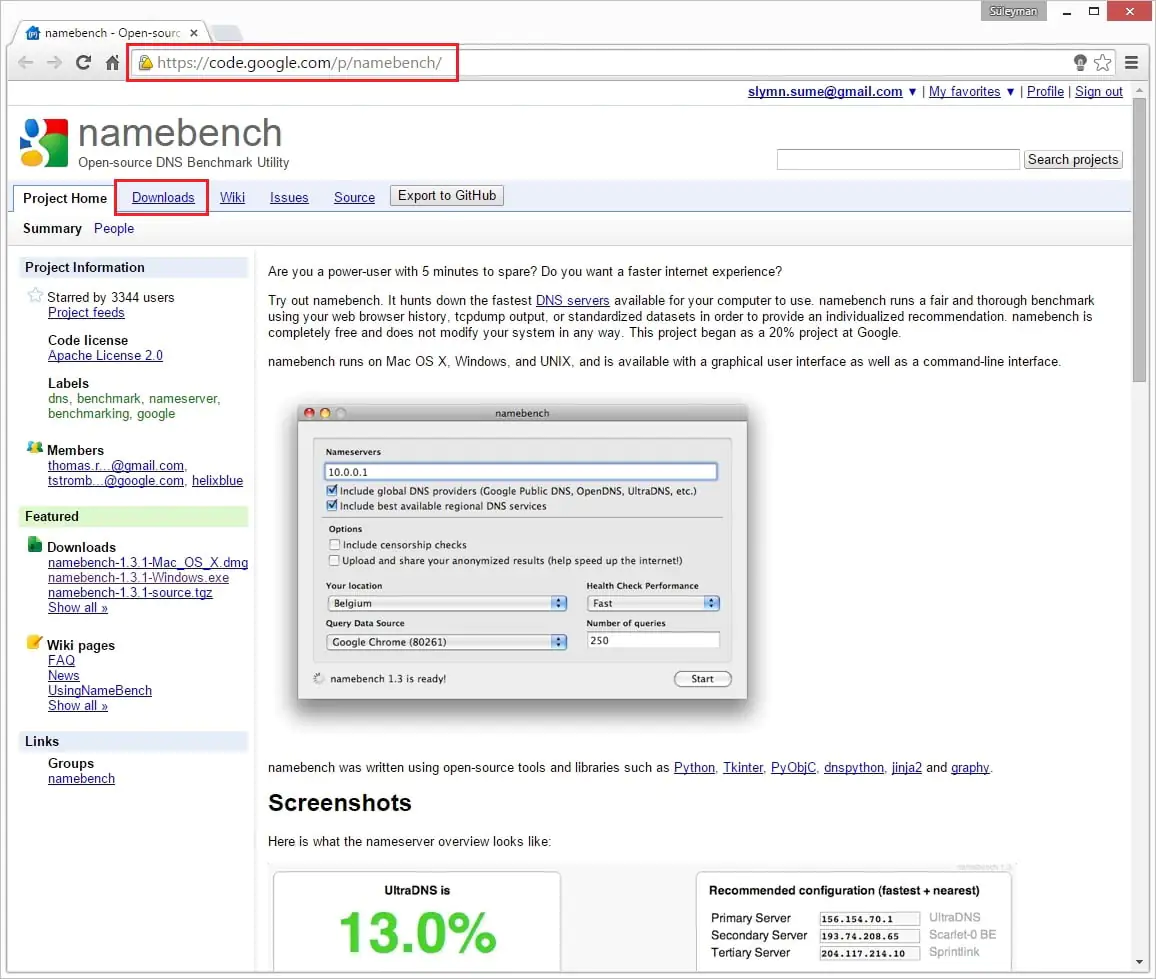Download namebench-1.3.1-Windows.exe

pyautogui.click(x=138, y=577)
